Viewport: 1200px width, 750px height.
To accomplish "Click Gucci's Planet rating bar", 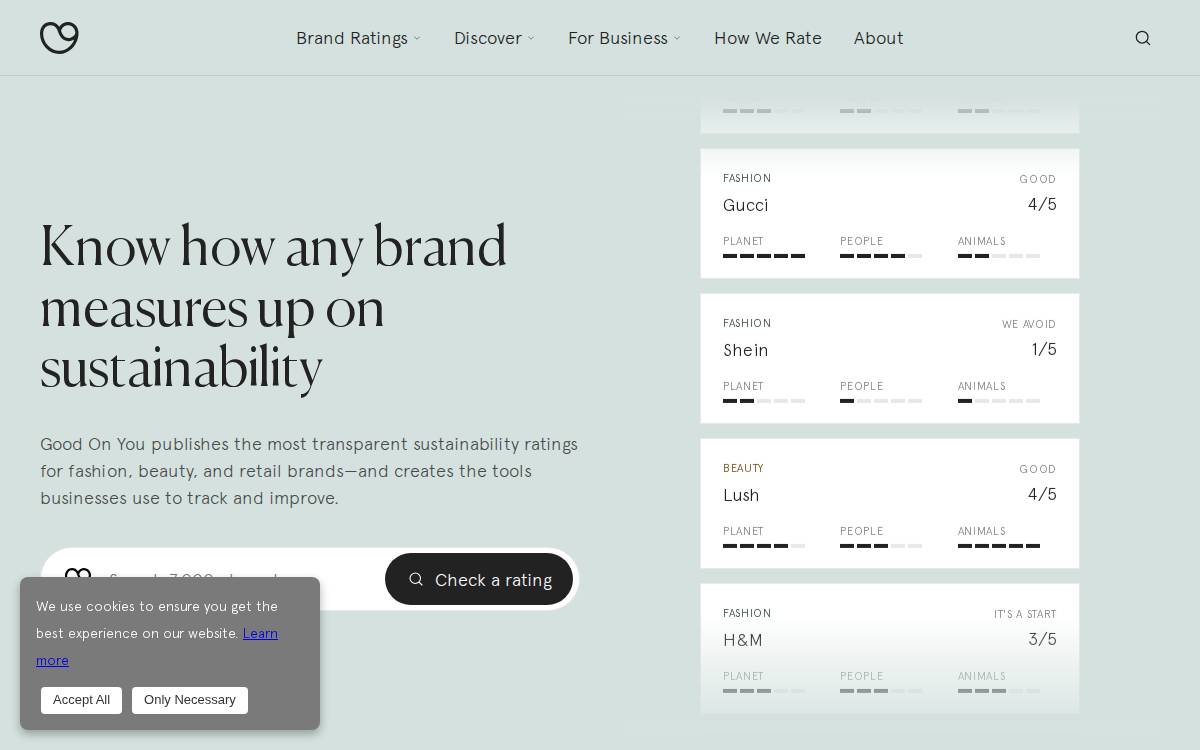I will [764, 256].
